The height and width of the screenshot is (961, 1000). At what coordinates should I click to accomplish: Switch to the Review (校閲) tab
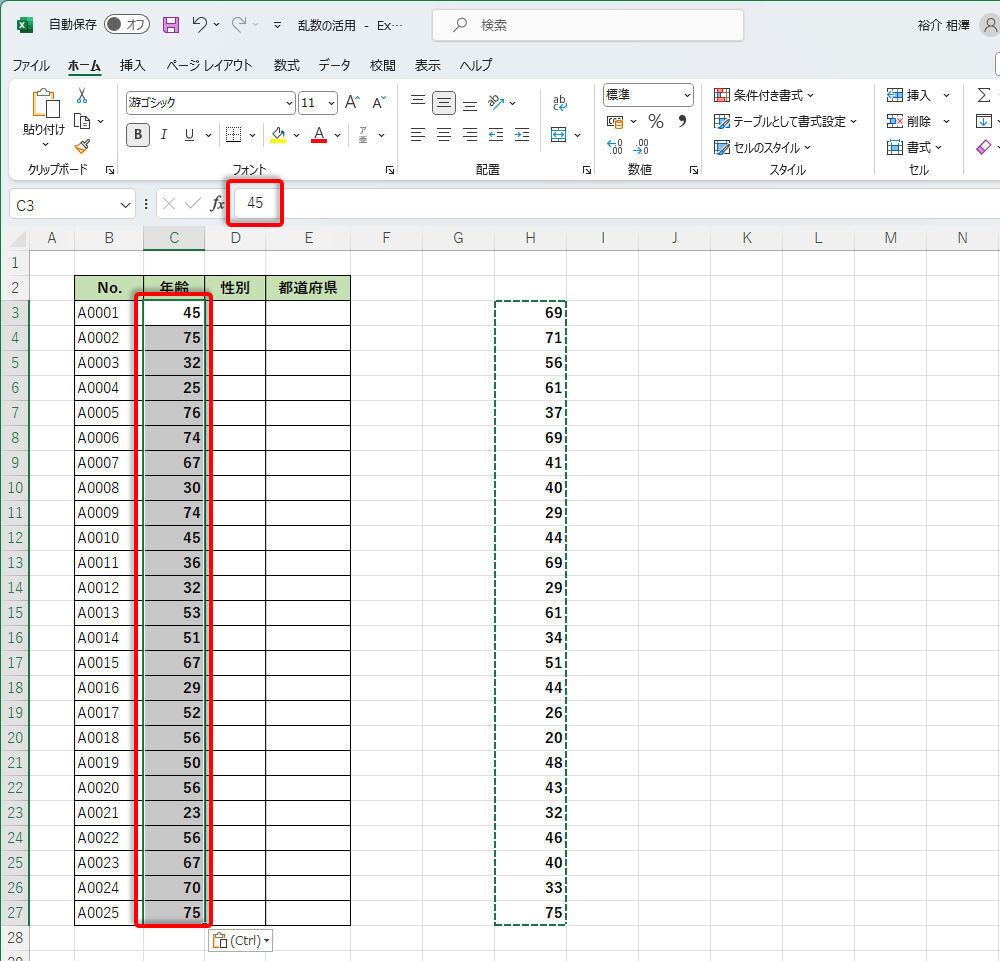383,65
